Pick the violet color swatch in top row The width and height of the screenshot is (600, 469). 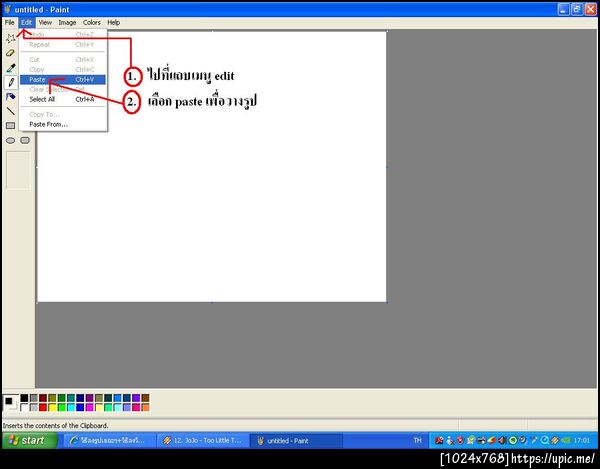(x=136, y=398)
